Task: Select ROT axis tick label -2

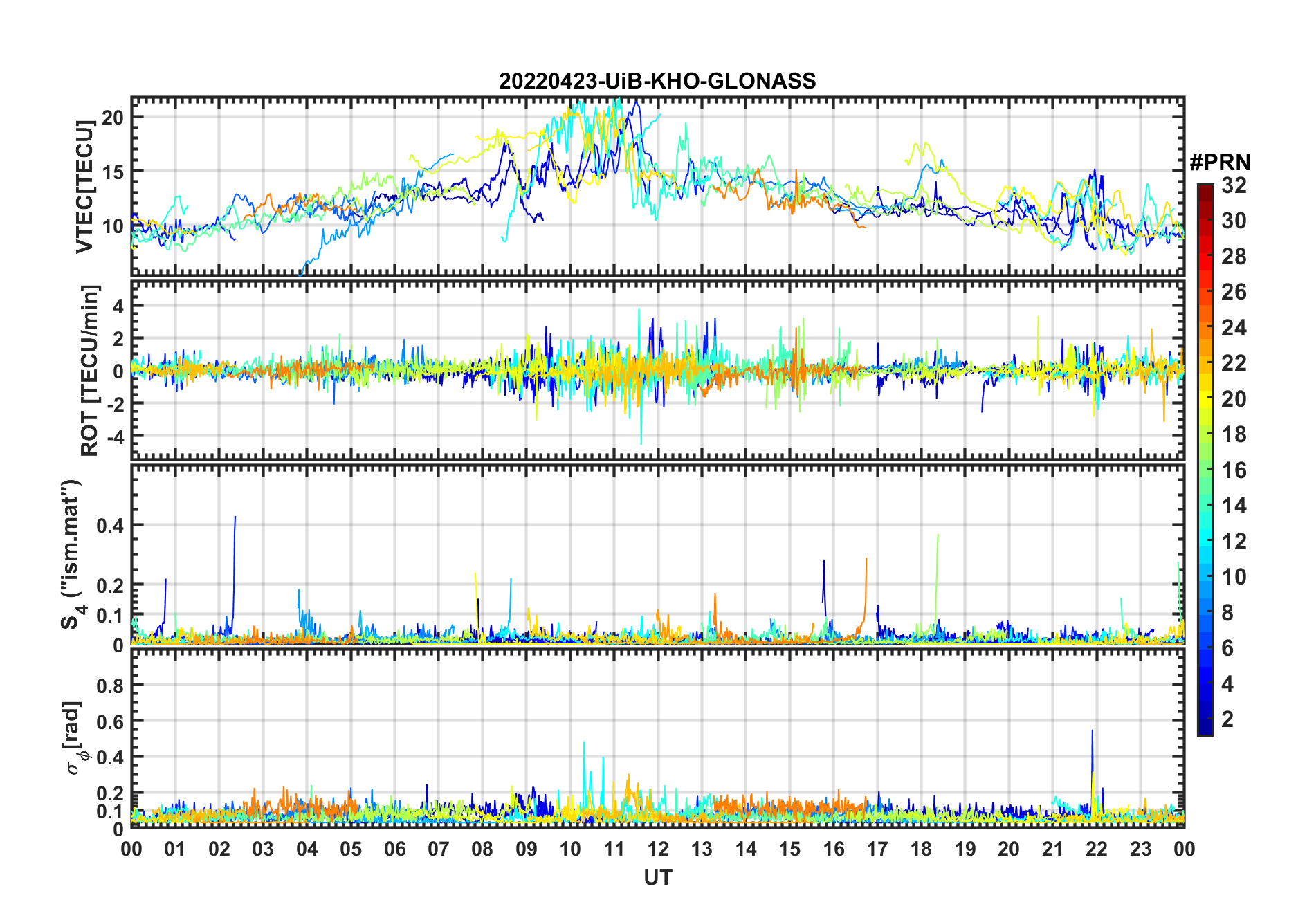Action: tap(114, 404)
